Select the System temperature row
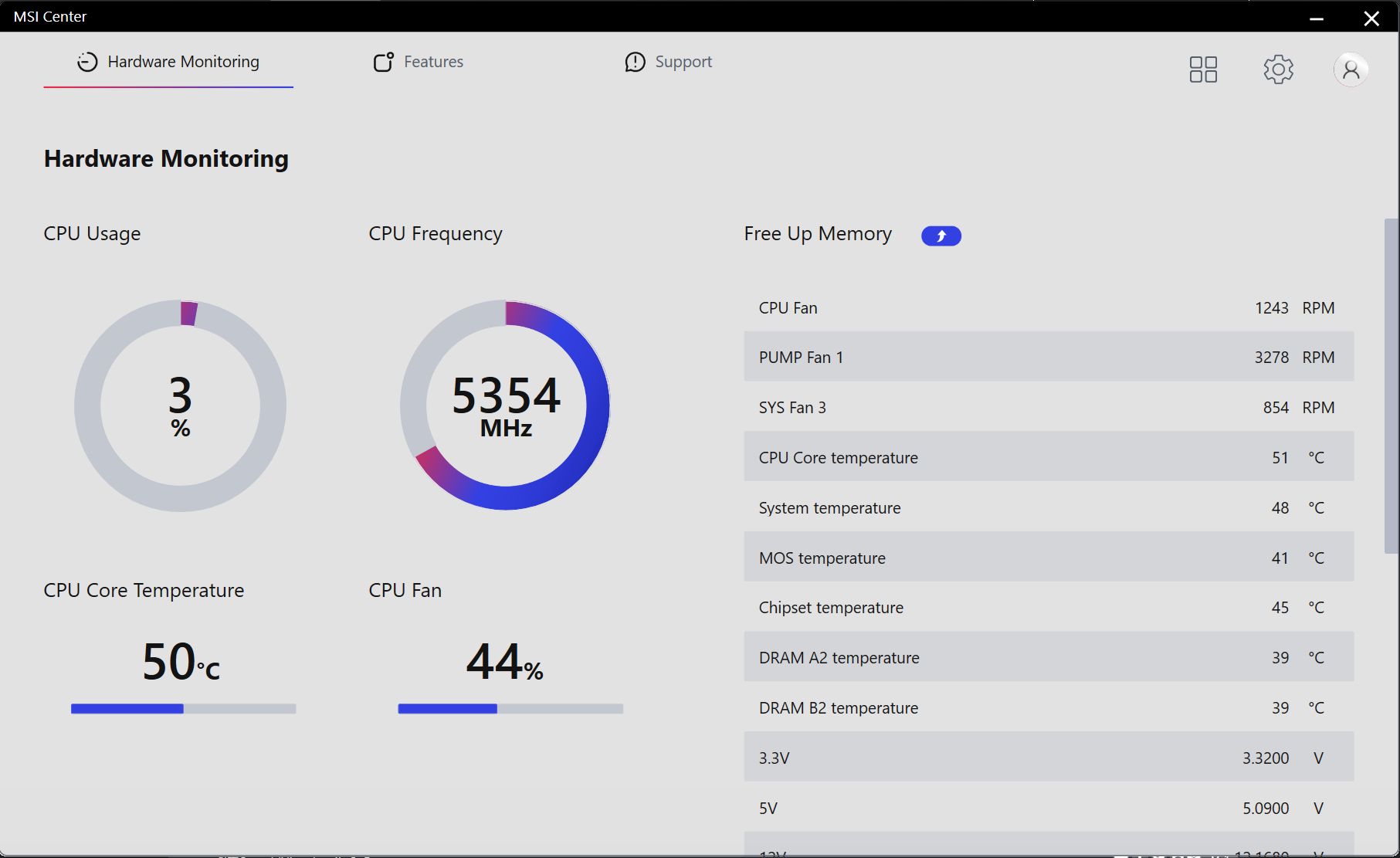This screenshot has height=858, width=1400. 1049,507
